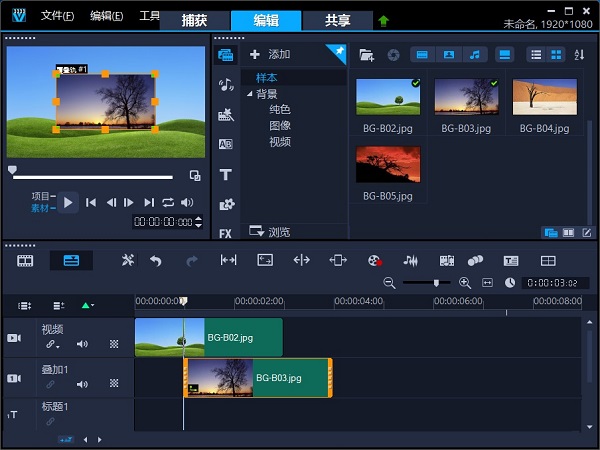Click the timeline zoom slider handle
This screenshot has height=450, width=600.
(435, 283)
